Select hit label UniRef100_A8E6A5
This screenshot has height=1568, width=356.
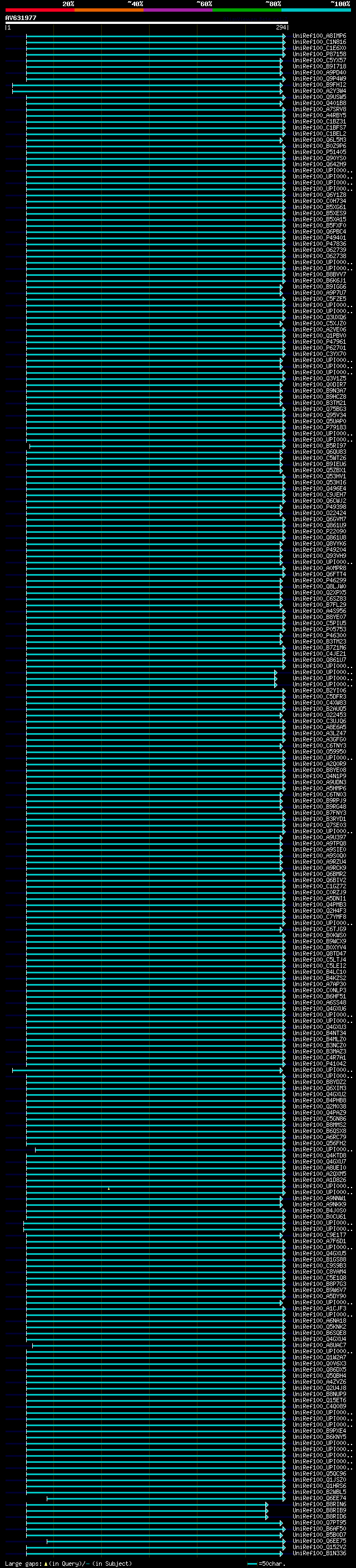point(319,727)
